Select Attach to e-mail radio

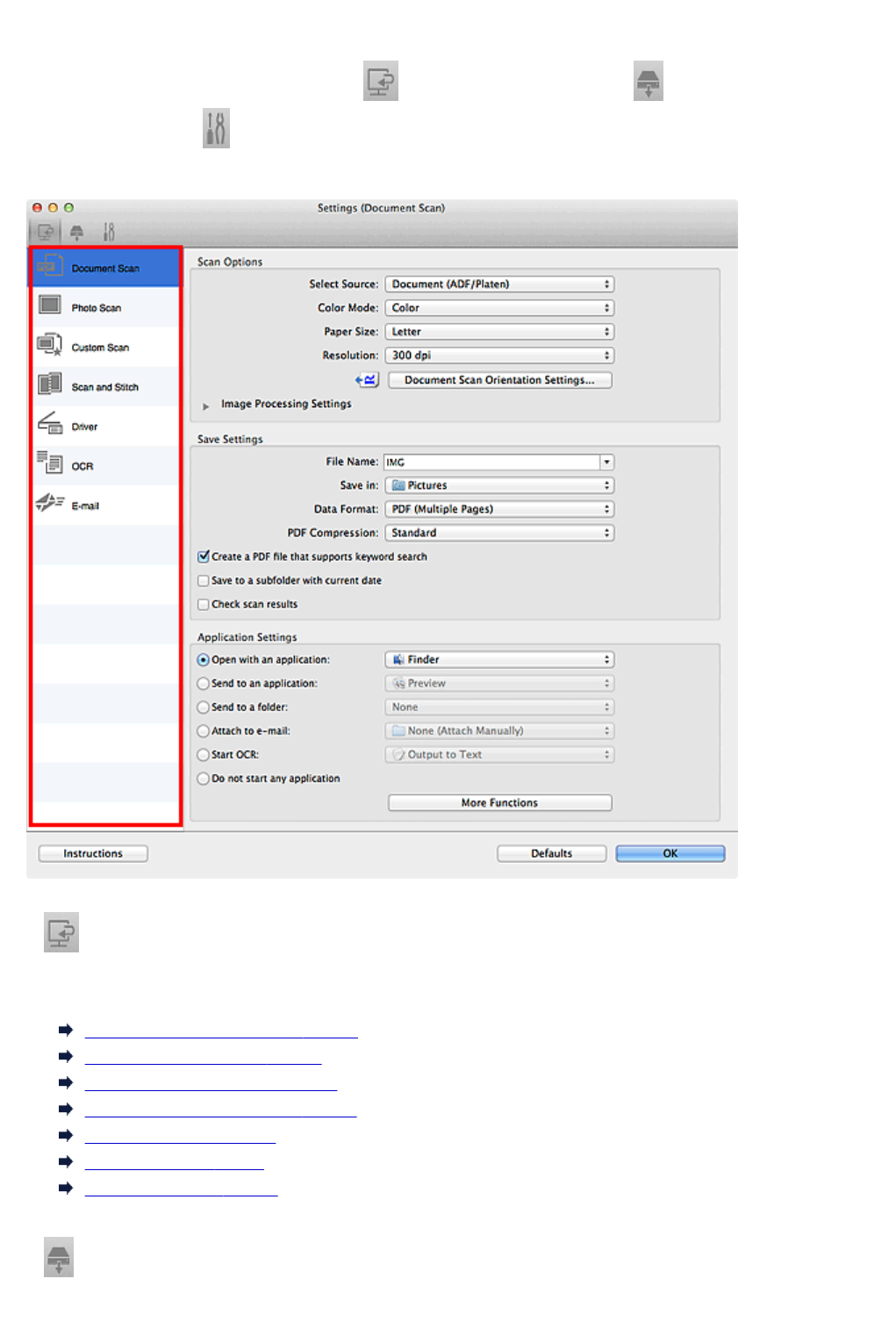[x=204, y=731]
